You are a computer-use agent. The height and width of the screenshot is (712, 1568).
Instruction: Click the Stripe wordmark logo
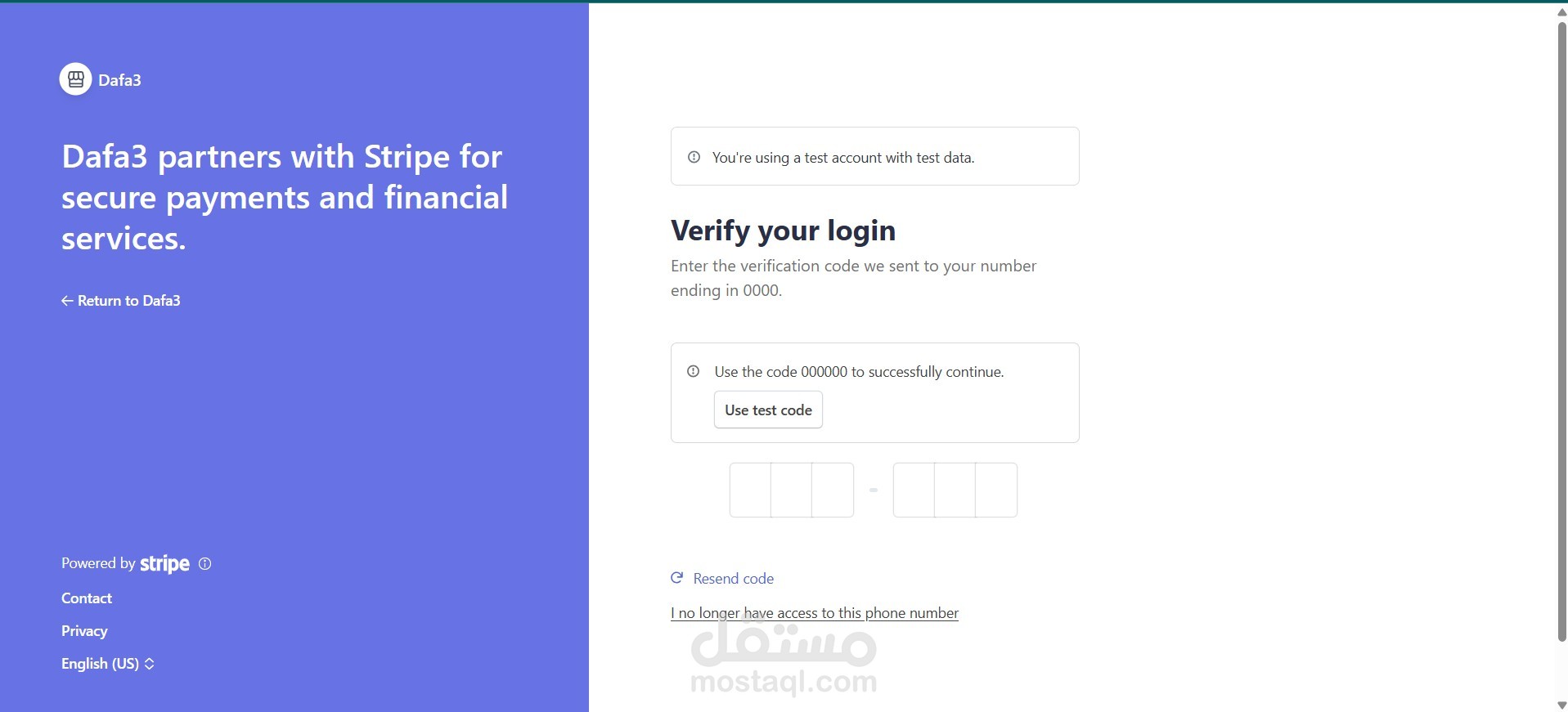(164, 564)
